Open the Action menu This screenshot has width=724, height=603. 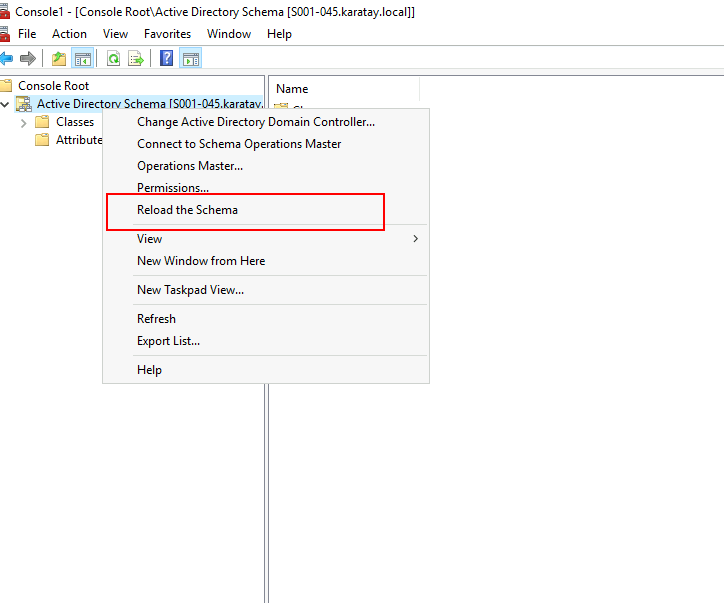tap(69, 34)
